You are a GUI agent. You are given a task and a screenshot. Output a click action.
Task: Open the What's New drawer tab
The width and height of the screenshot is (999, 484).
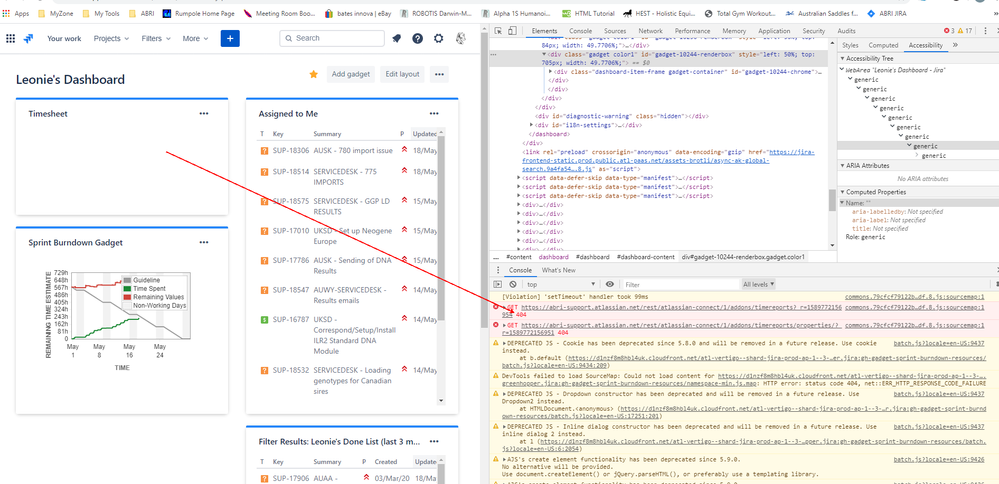559,270
